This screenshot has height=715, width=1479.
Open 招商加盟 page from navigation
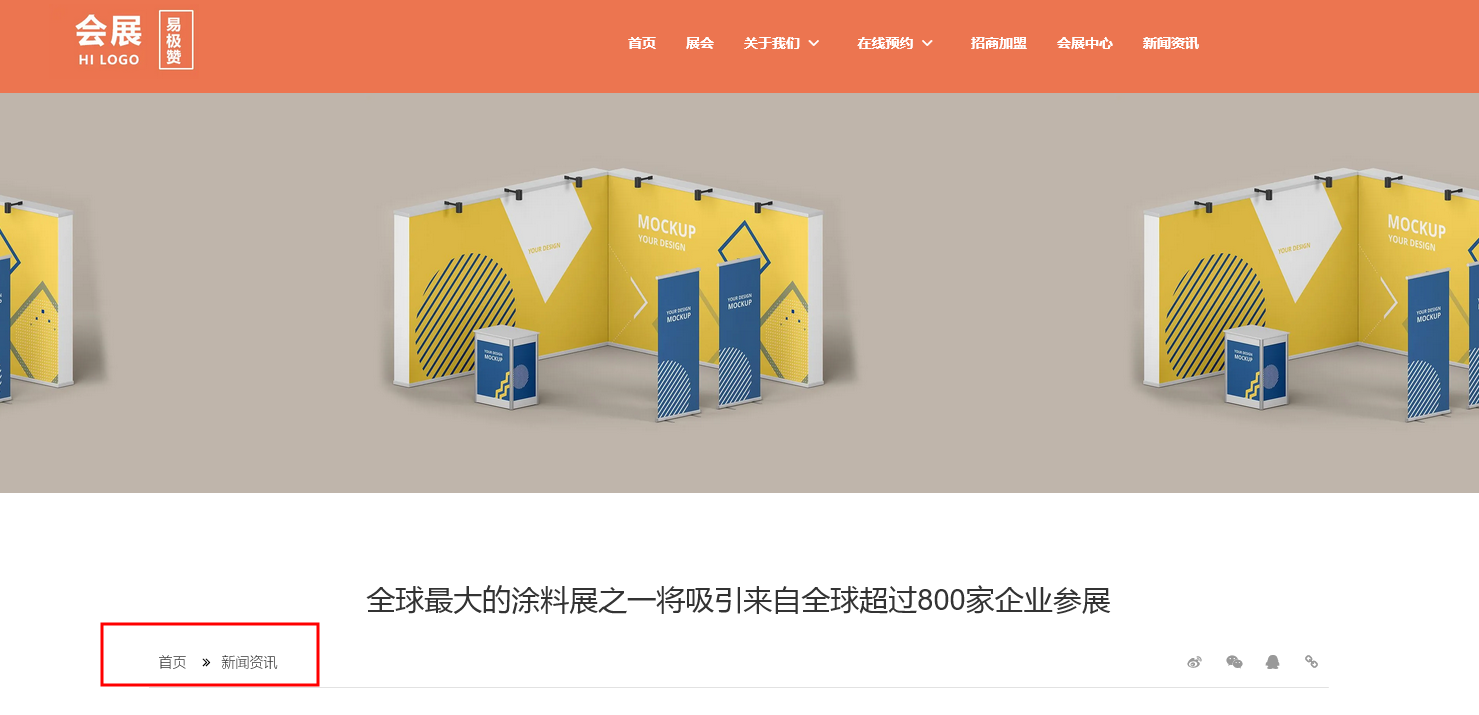click(999, 43)
